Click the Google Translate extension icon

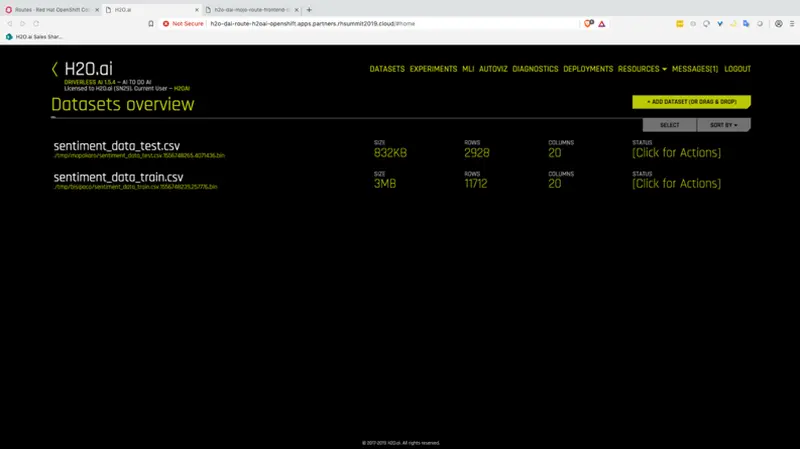click(x=746, y=23)
